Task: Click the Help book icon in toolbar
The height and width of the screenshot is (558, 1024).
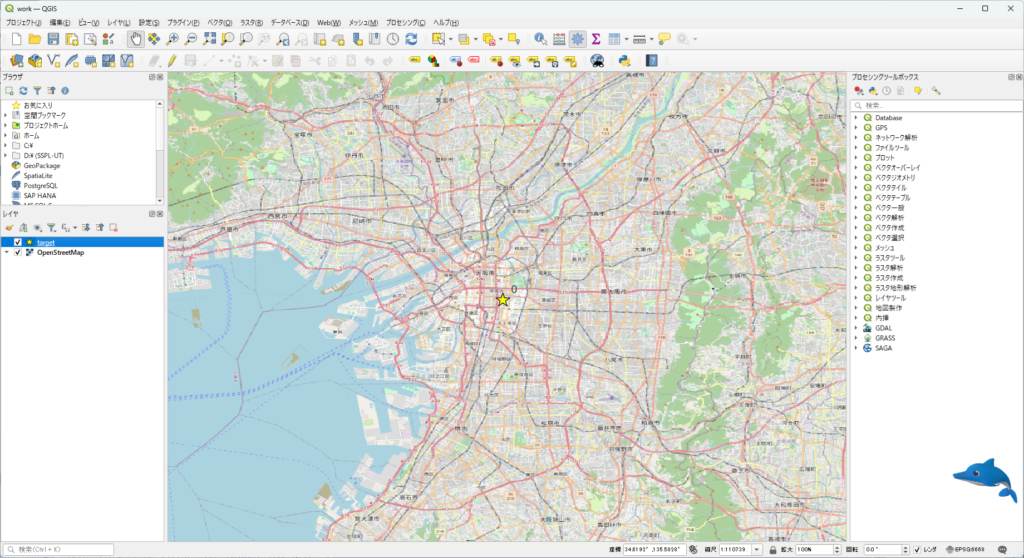Action: pyautogui.click(x=651, y=61)
